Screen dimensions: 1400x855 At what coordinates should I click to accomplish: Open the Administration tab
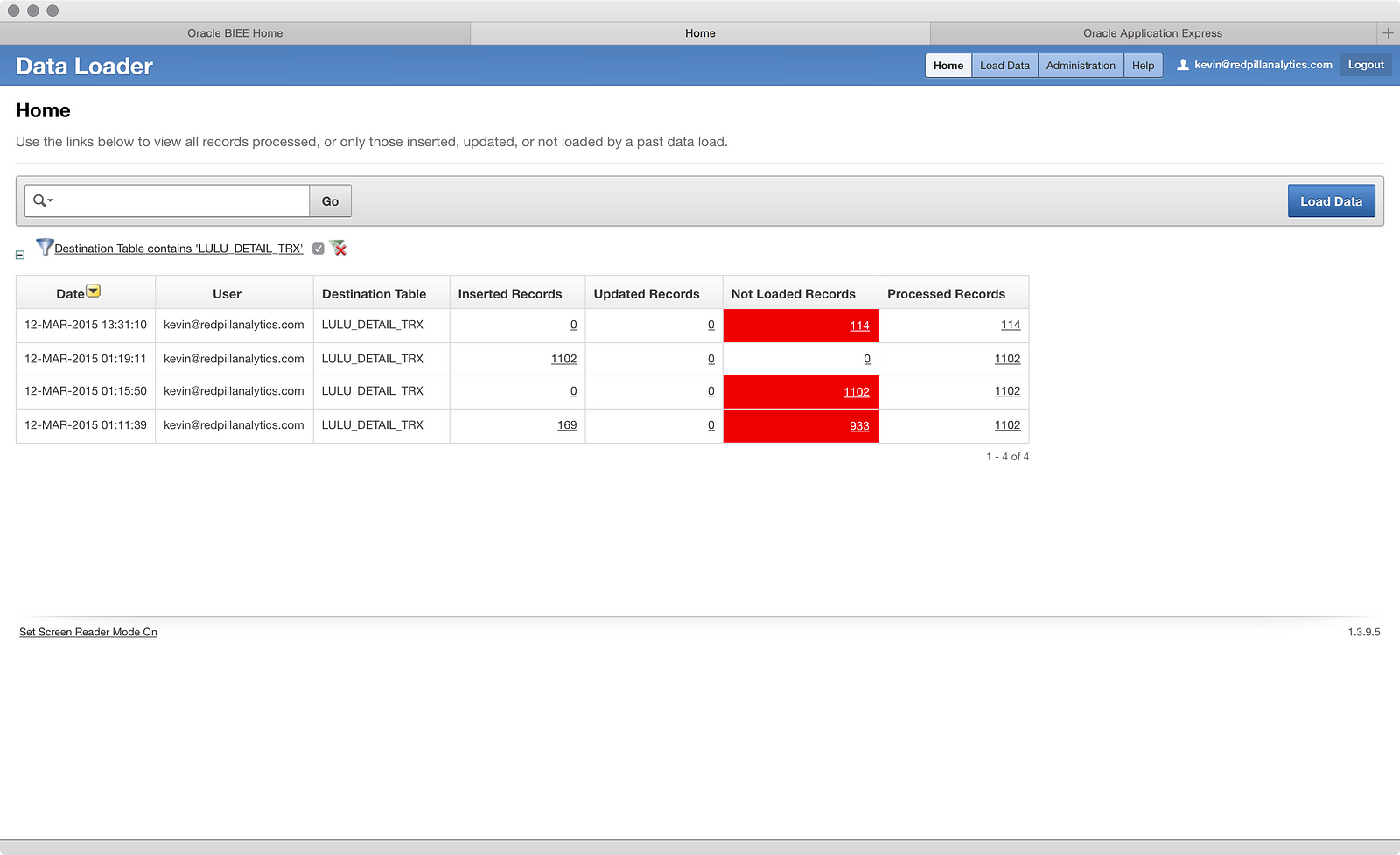tap(1081, 66)
